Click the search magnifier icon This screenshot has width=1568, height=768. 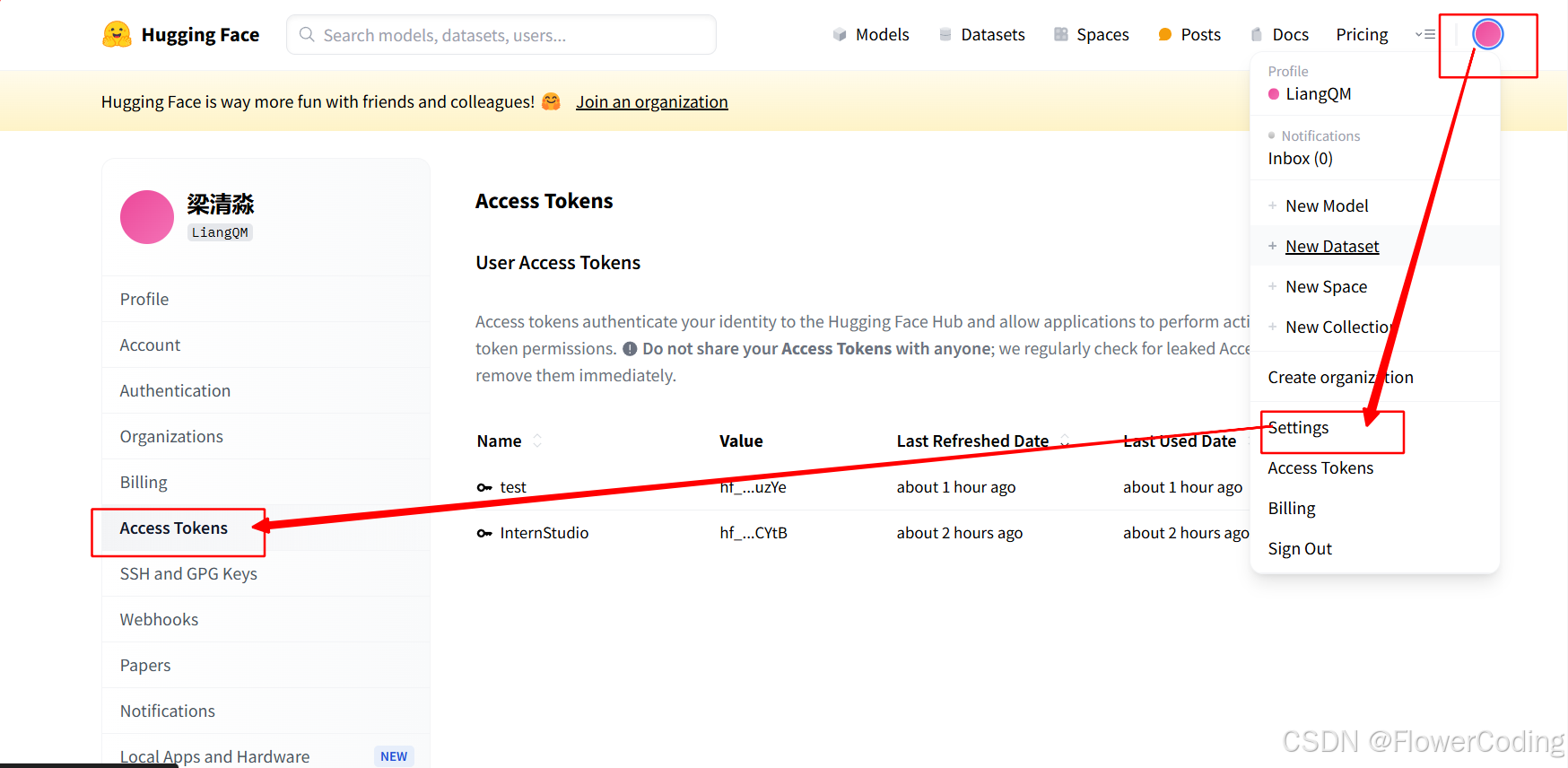point(307,34)
